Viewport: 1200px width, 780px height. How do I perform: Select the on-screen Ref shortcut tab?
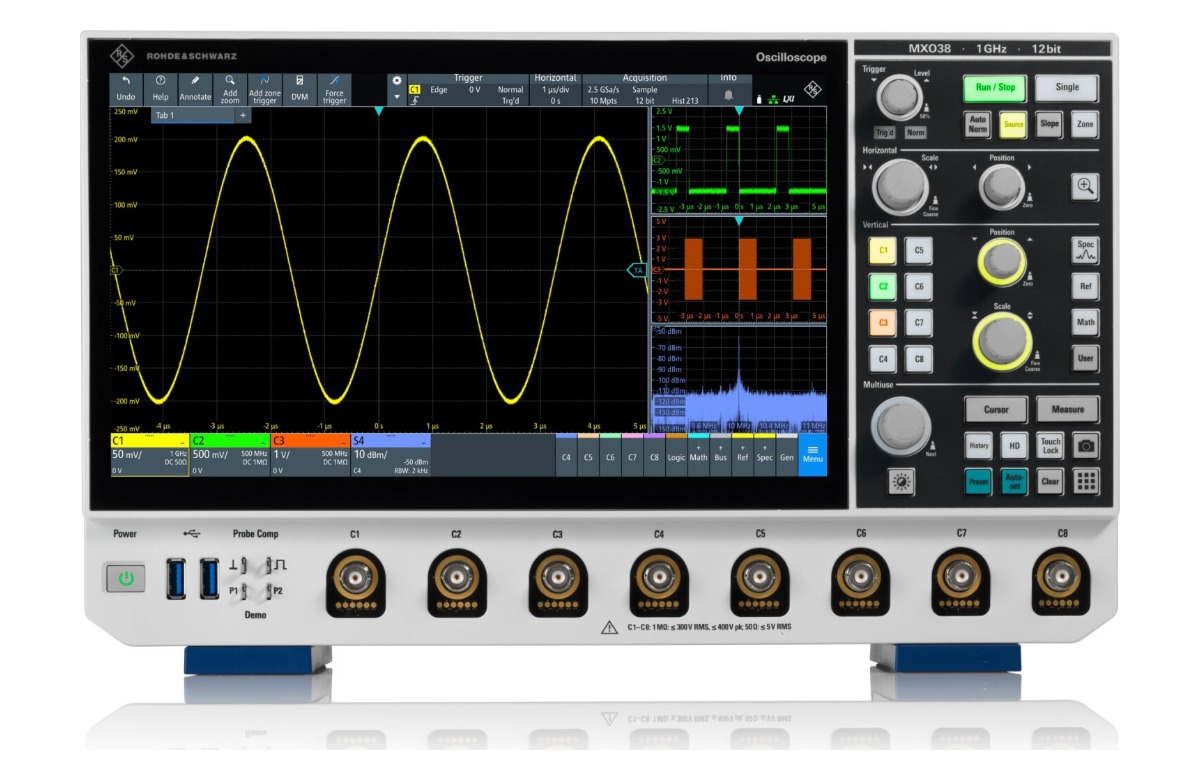tap(742, 454)
